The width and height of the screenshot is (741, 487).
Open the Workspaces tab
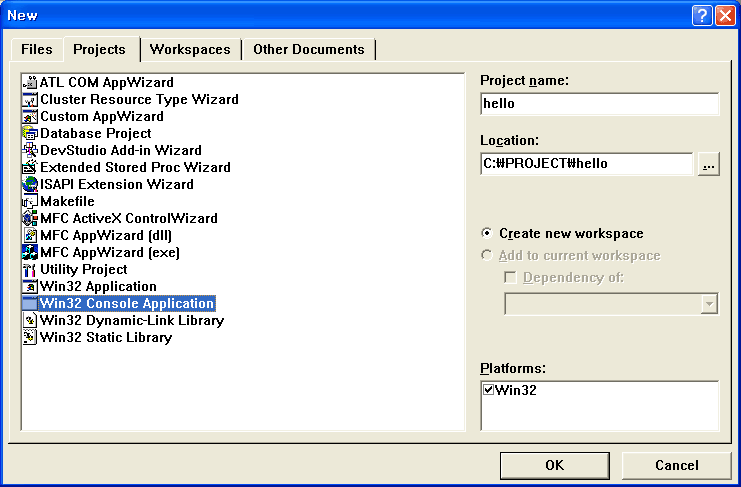(190, 49)
